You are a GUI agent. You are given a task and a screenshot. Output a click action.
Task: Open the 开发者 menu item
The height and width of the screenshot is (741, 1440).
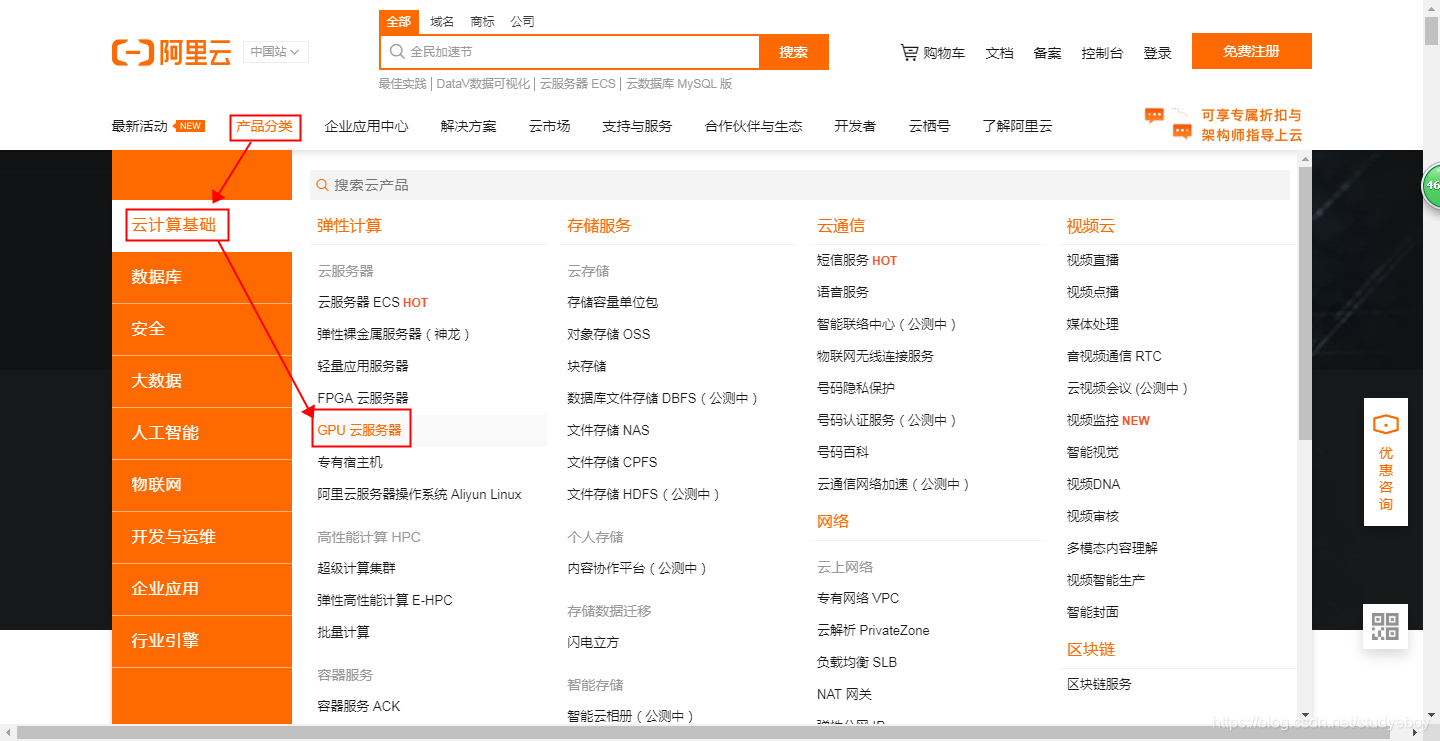pos(855,126)
